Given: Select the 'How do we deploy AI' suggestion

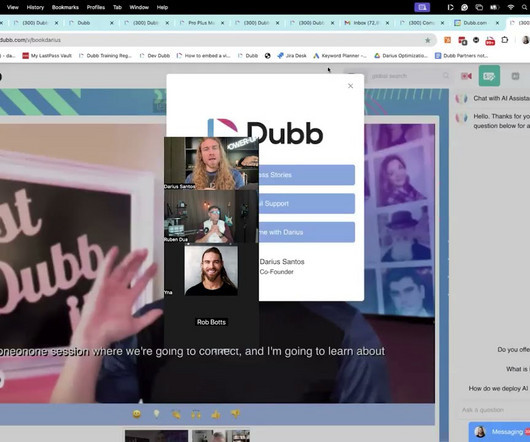Looking at the screenshot, I should pyautogui.click(x=498, y=389).
